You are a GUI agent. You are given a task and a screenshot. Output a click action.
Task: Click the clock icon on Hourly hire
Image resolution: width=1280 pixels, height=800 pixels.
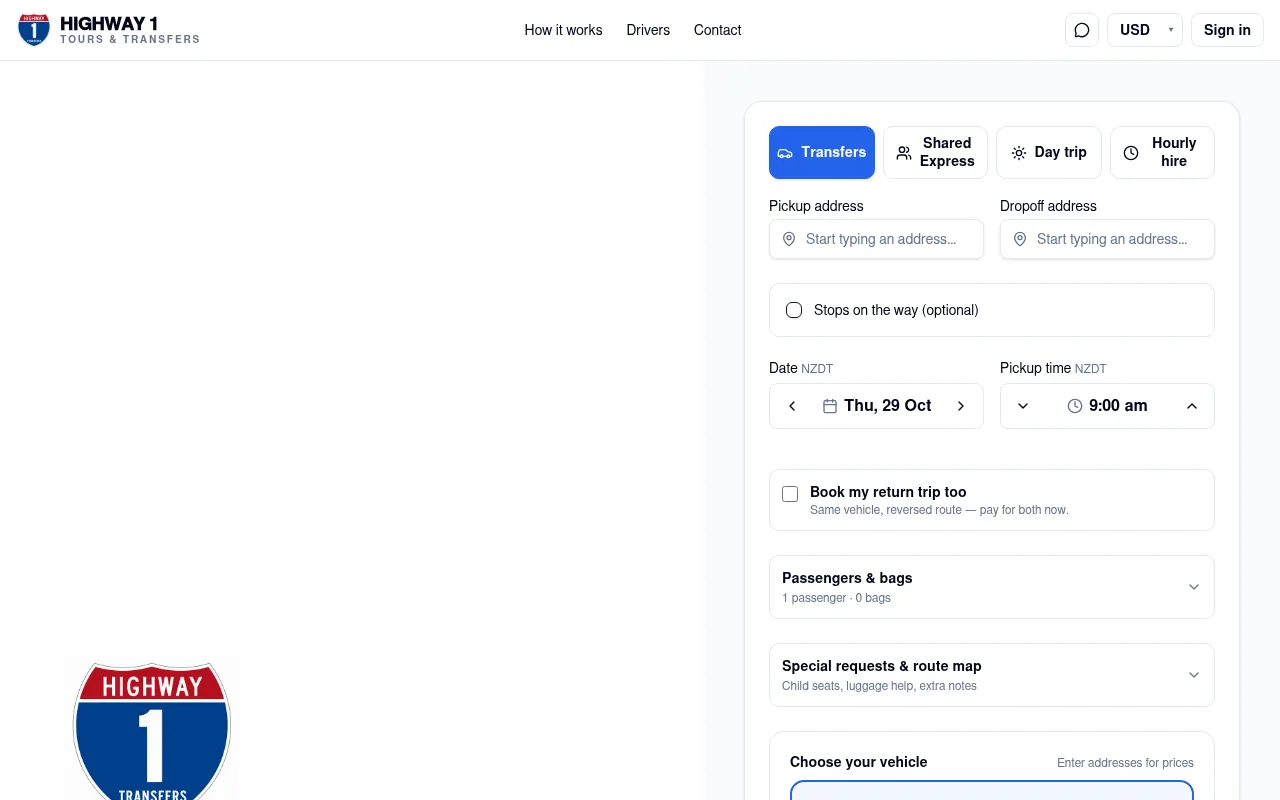pyautogui.click(x=1131, y=153)
